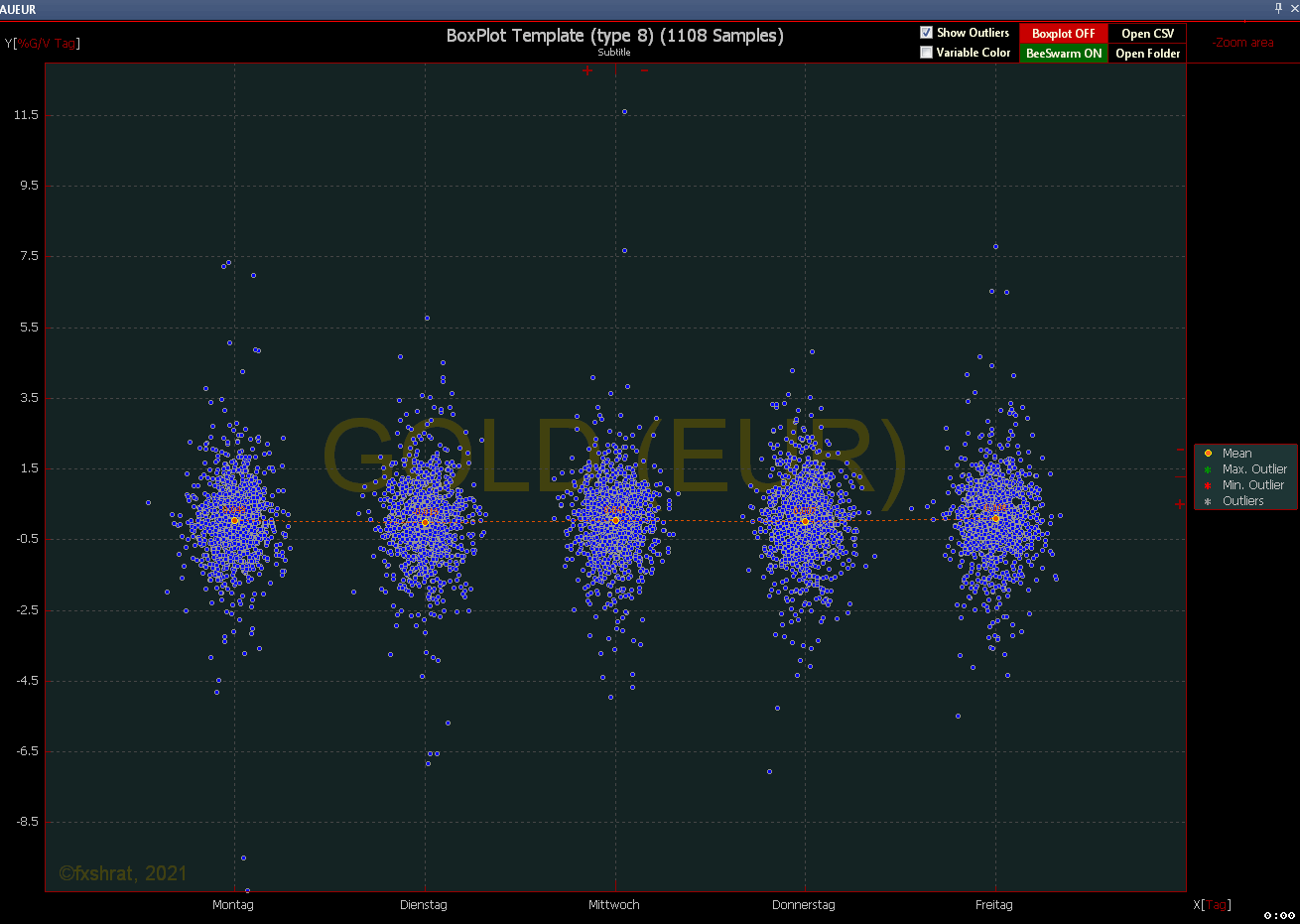Click the Zoom area label

pos(1243,43)
